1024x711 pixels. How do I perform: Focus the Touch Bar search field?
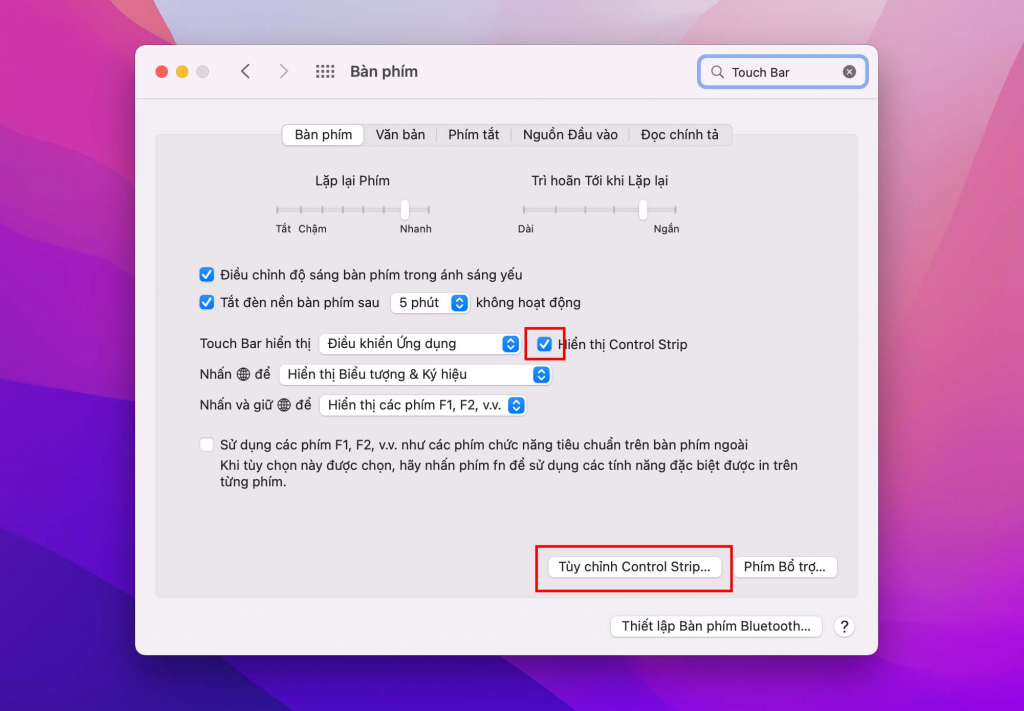click(x=782, y=72)
